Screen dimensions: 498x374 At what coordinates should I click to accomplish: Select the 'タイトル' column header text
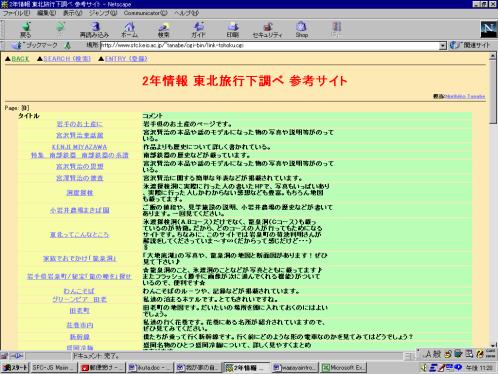click(29, 116)
